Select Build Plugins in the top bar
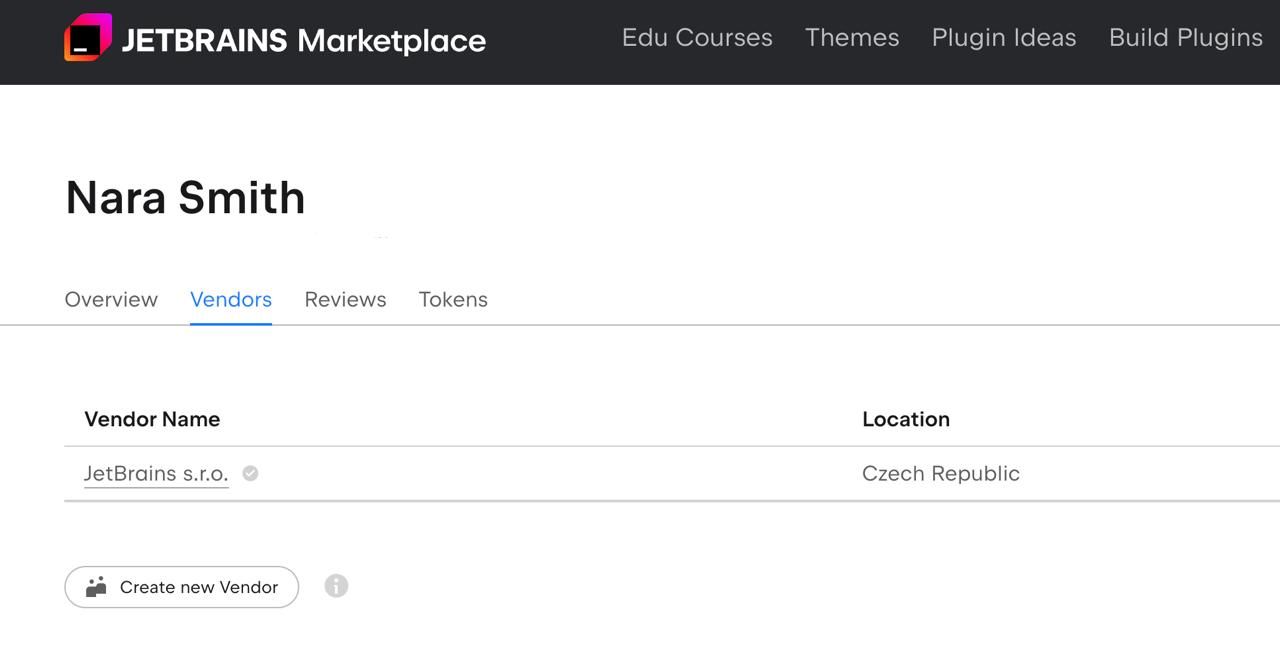 [x=1185, y=38]
